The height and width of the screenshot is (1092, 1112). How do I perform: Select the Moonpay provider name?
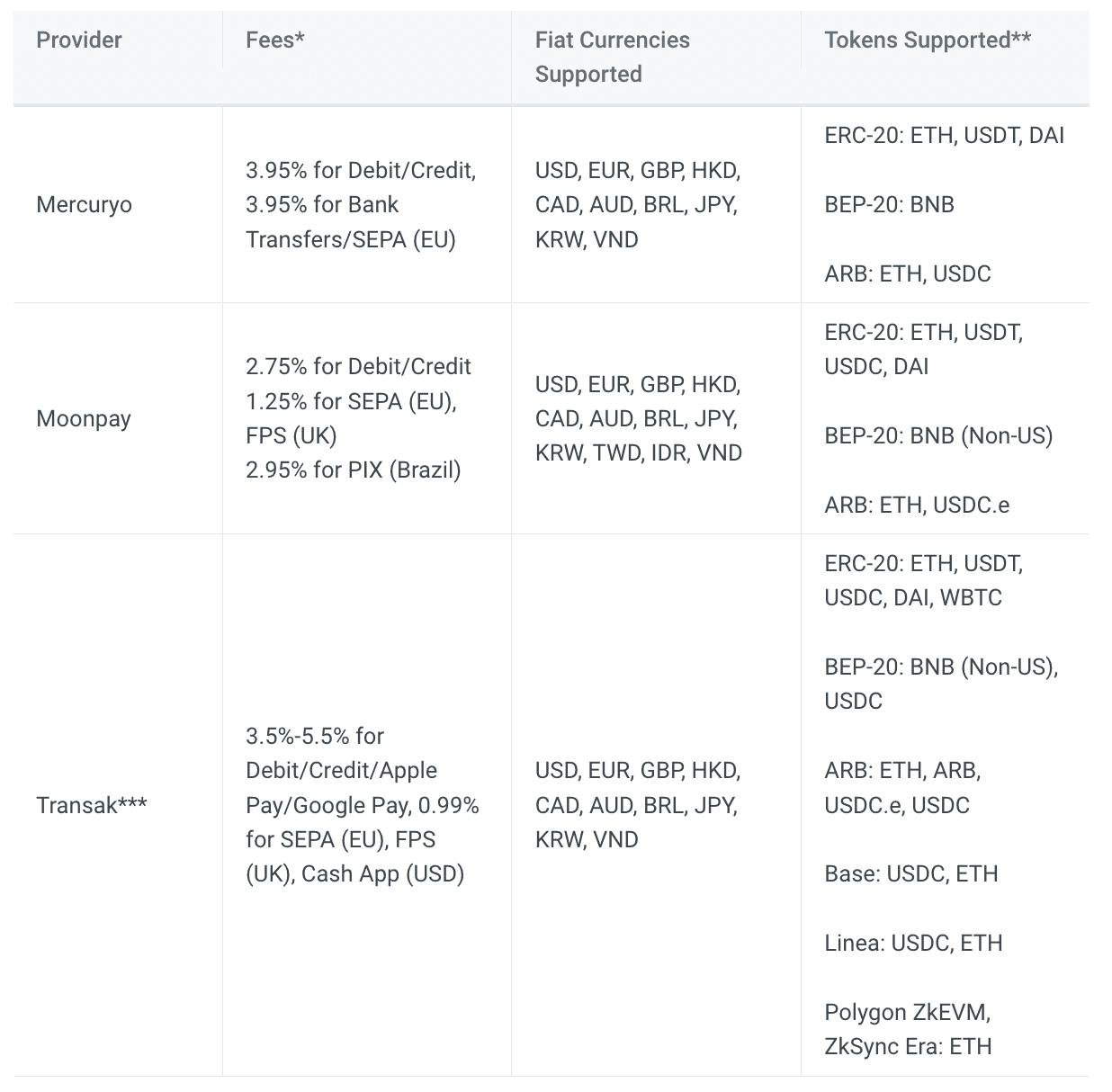[x=84, y=419]
